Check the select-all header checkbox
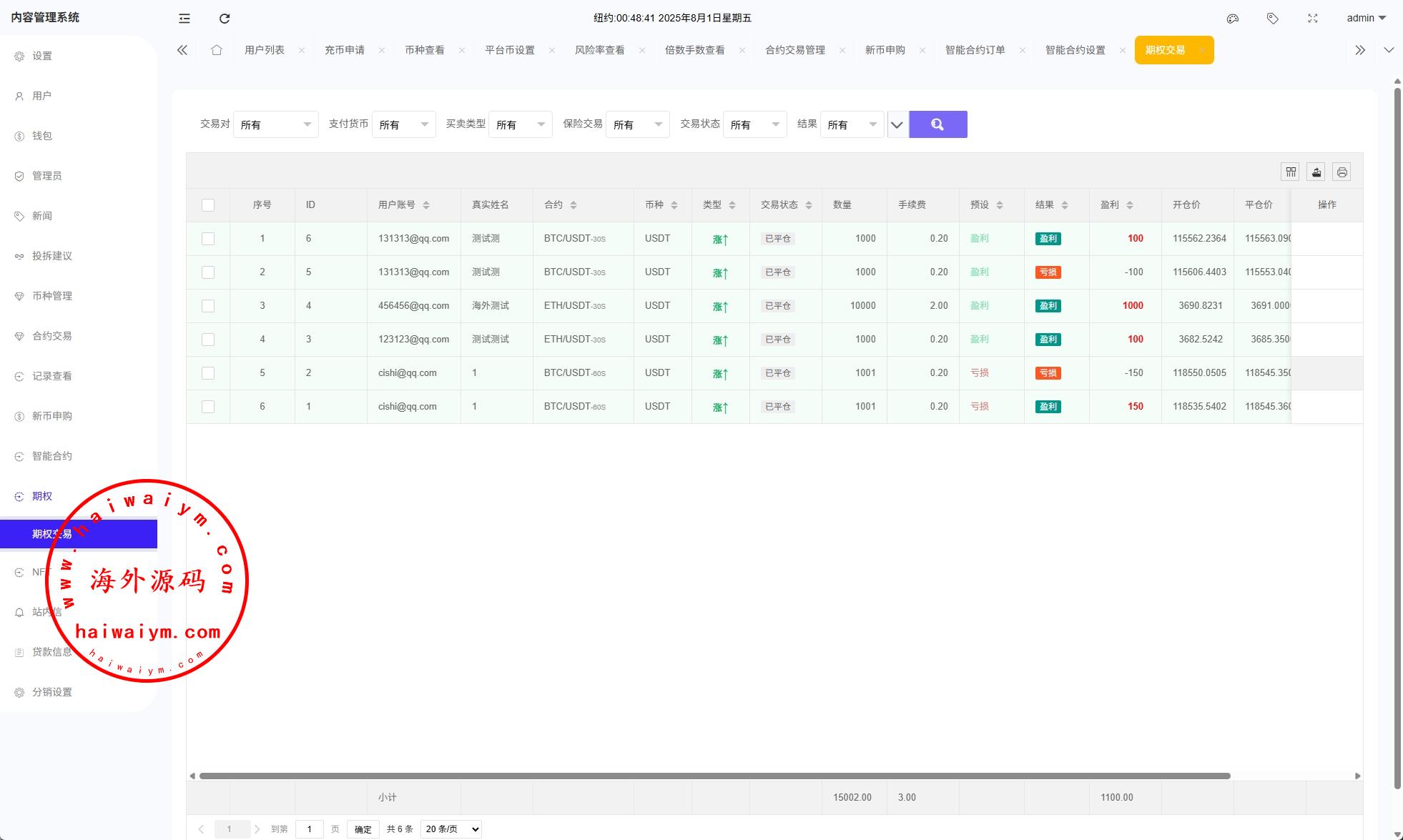Viewport: 1403px width, 840px height. [x=208, y=205]
